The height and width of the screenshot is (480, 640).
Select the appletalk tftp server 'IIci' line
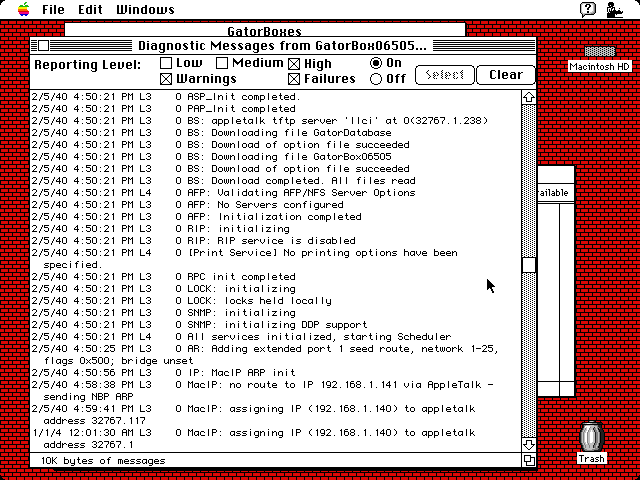click(x=276, y=121)
